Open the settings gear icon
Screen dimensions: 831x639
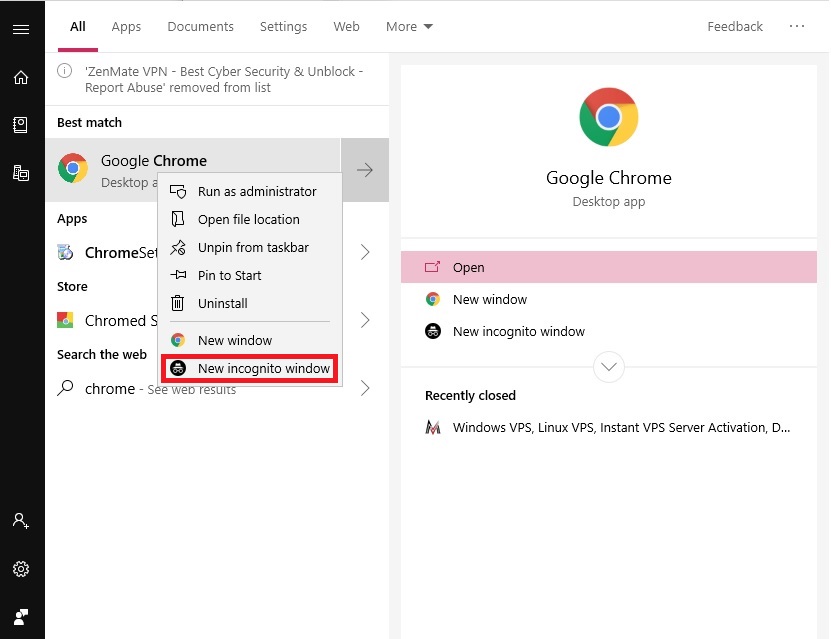21,569
